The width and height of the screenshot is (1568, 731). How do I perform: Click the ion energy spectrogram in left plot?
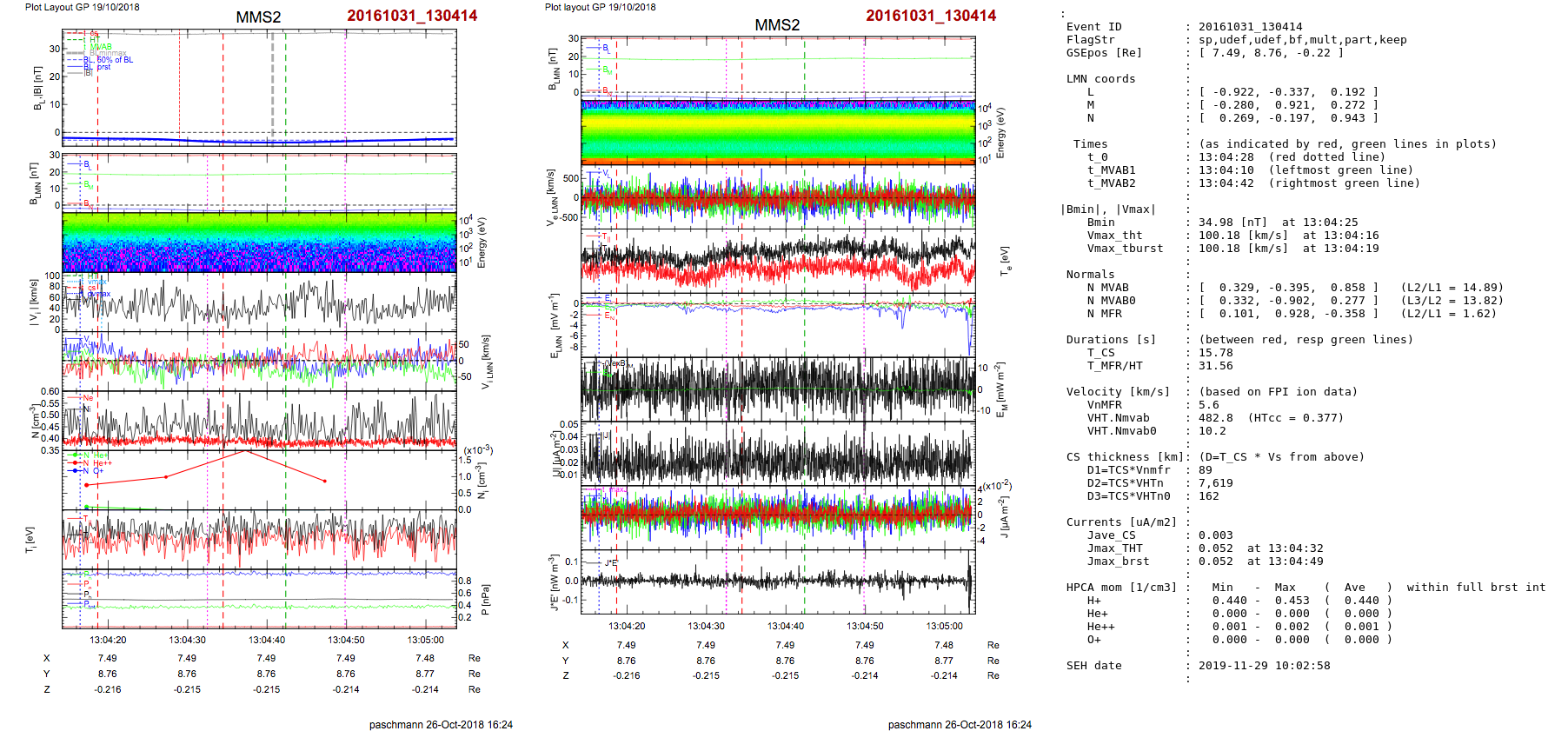click(259, 242)
